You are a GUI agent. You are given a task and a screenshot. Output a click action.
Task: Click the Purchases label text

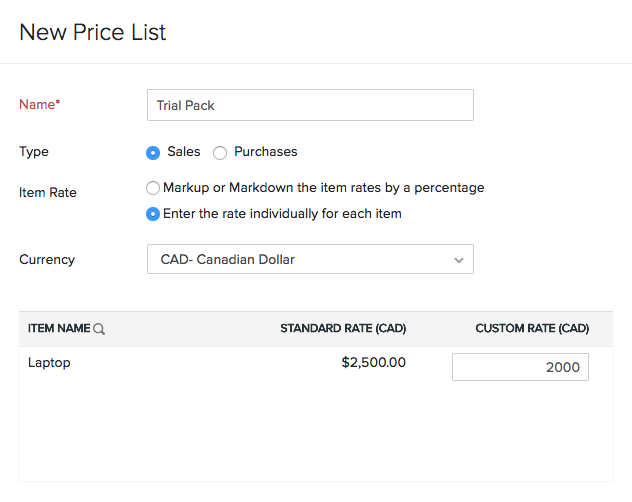pyautogui.click(x=266, y=152)
